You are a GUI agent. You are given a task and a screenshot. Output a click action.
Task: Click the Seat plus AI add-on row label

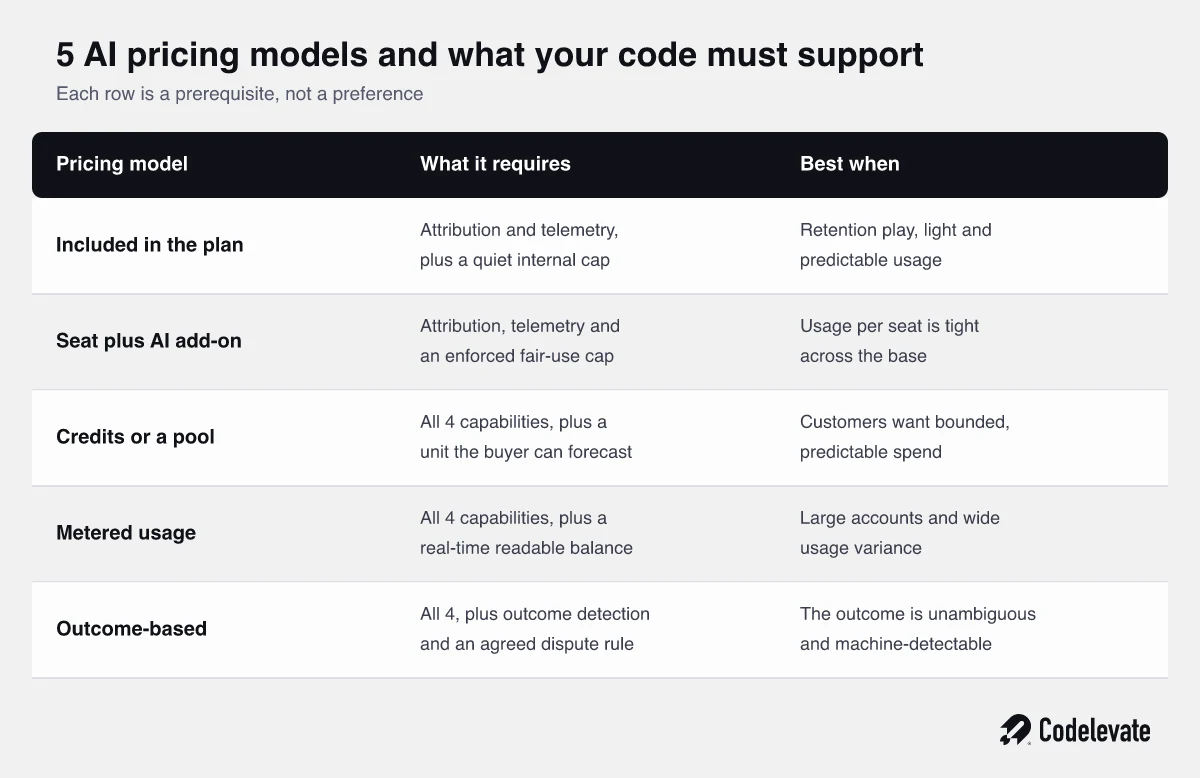[x=149, y=341]
